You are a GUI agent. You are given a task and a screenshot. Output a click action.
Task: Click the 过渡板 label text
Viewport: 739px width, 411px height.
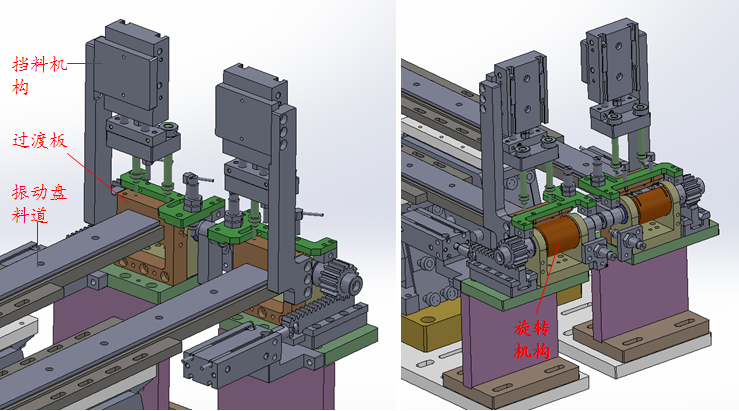[x=40, y=140]
